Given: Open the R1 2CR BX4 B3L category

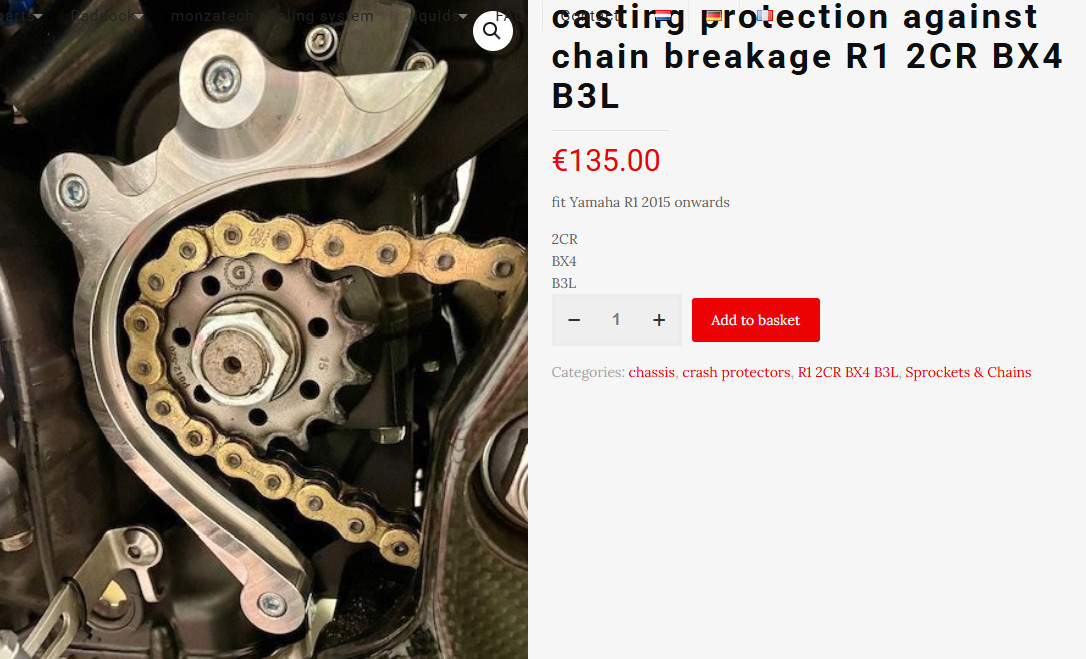Looking at the screenshot, I should click(x=848, y=372).
